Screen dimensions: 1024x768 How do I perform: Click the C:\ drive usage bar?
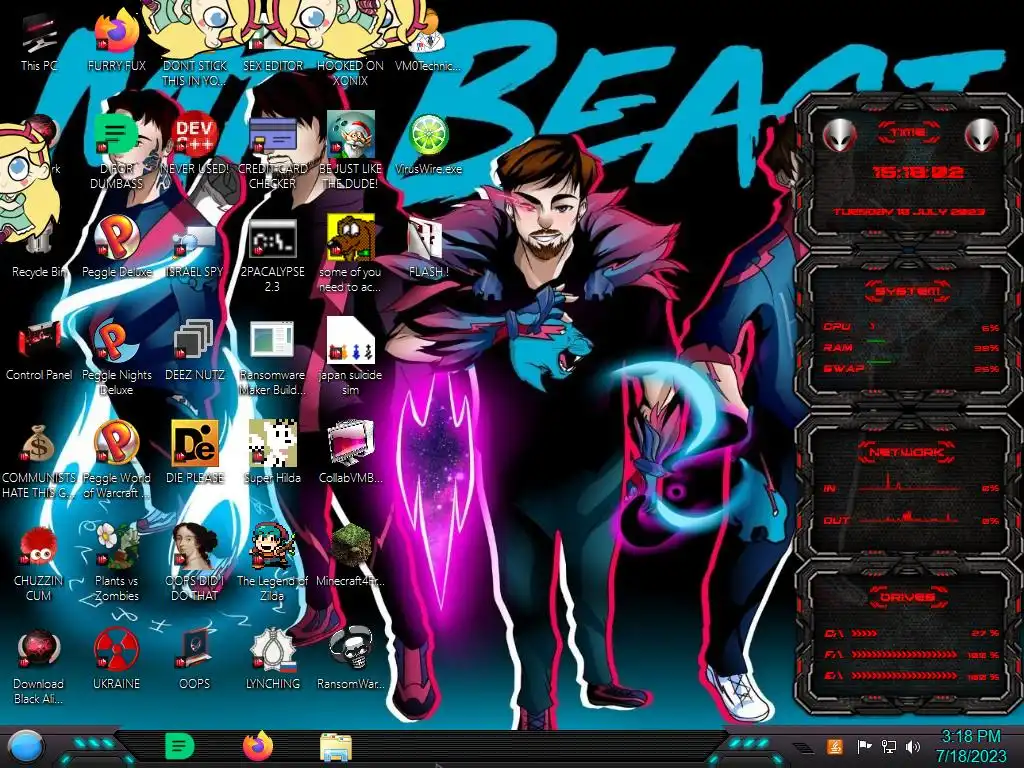[911, 633]
